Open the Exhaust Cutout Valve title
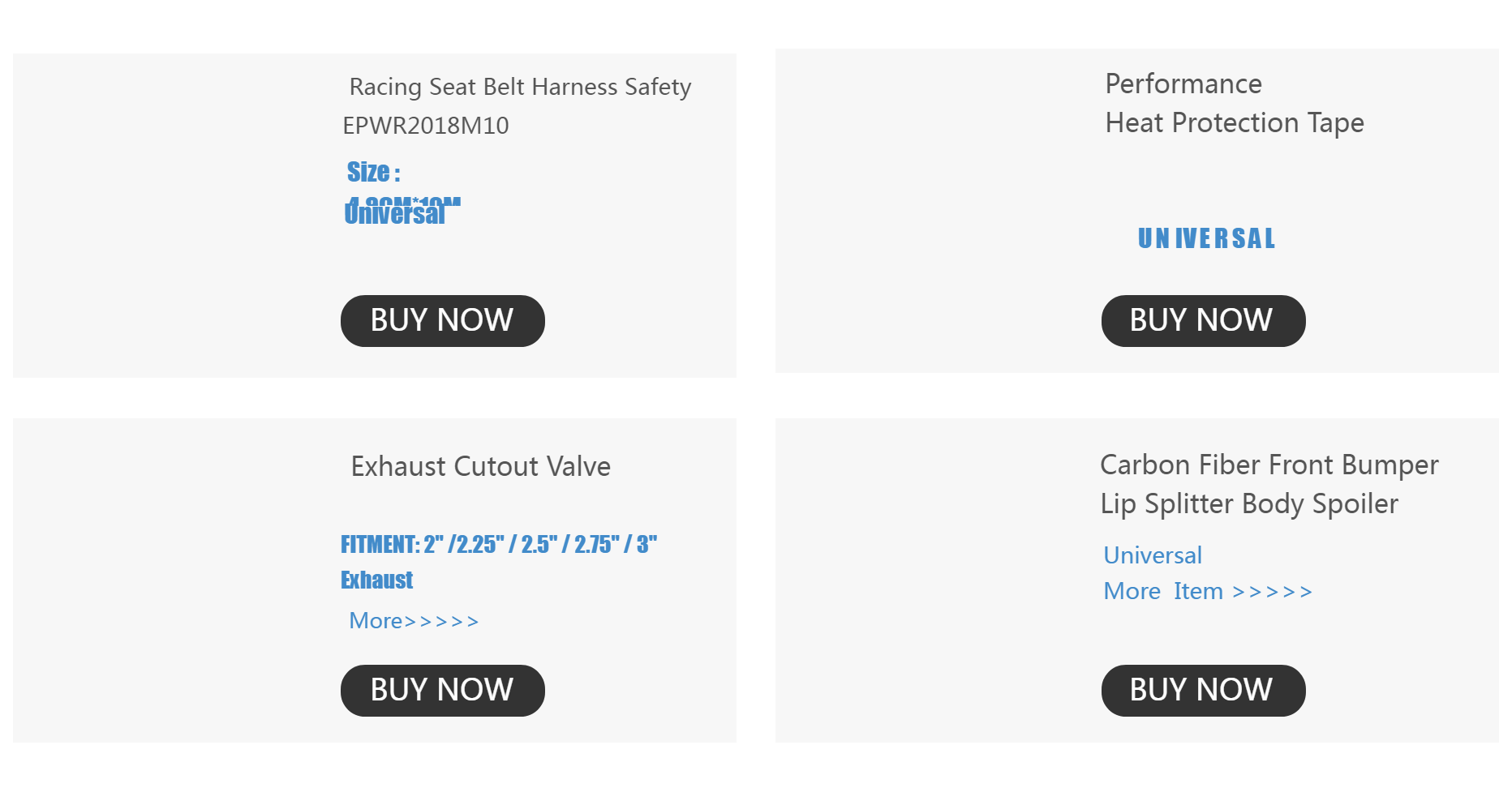This screenshot has width=1512, height=788. pos(480,466)
